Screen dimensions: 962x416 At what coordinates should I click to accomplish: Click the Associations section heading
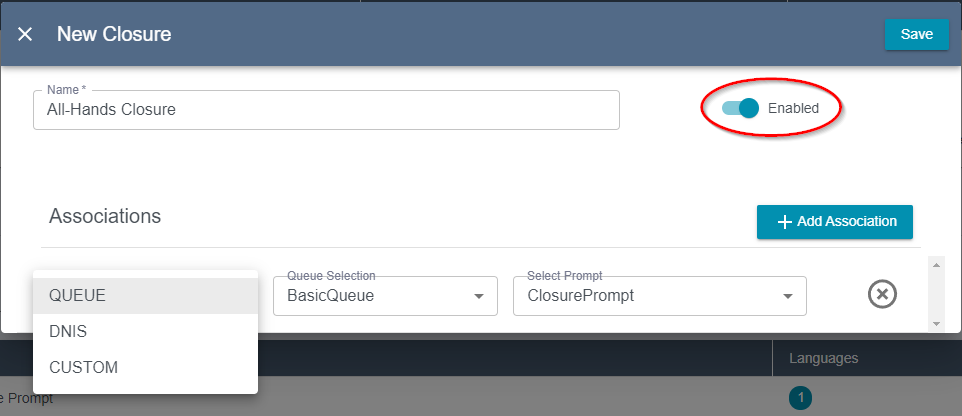coord(105,216)
